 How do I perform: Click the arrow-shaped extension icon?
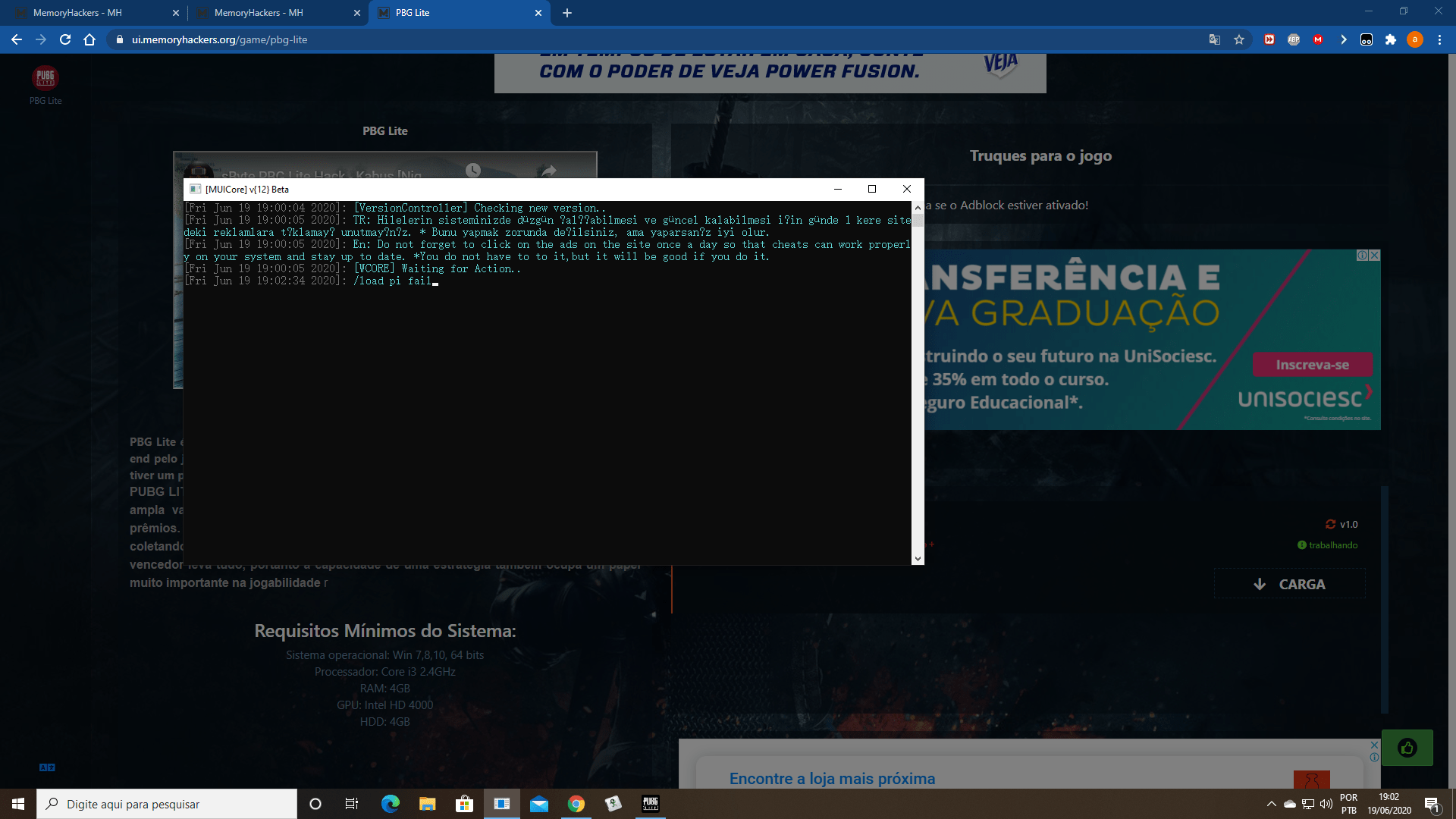pos(1343,39)
